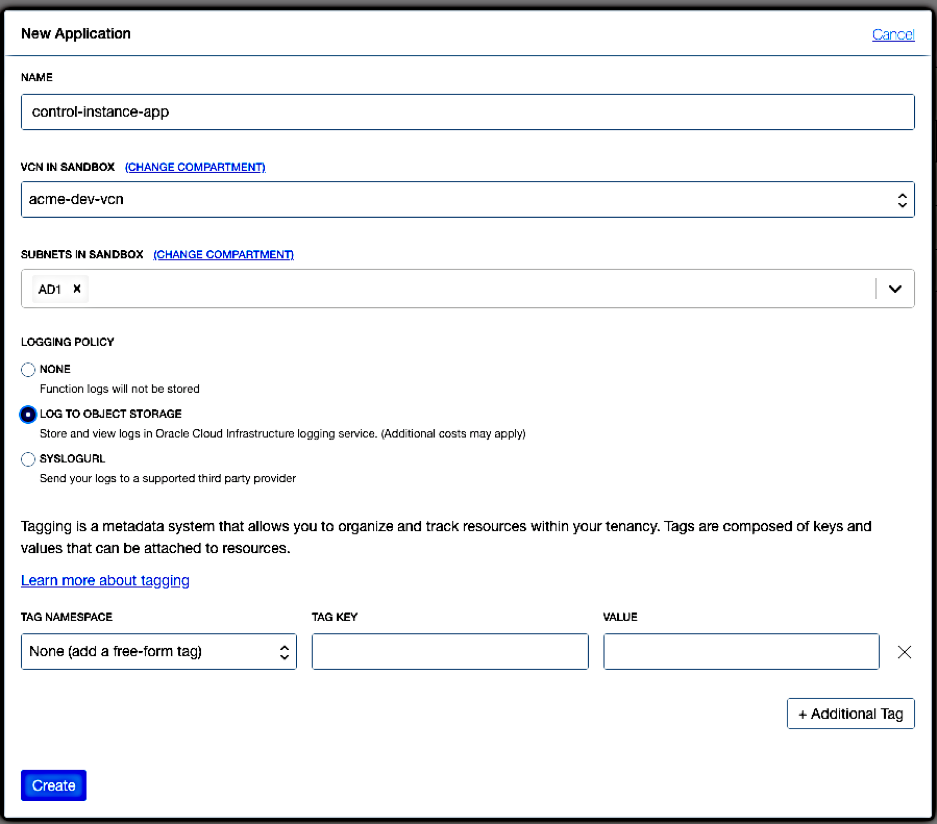Open the subnets dropdown chevron
The width and height of the screenshot is (937, 824).
895,288
